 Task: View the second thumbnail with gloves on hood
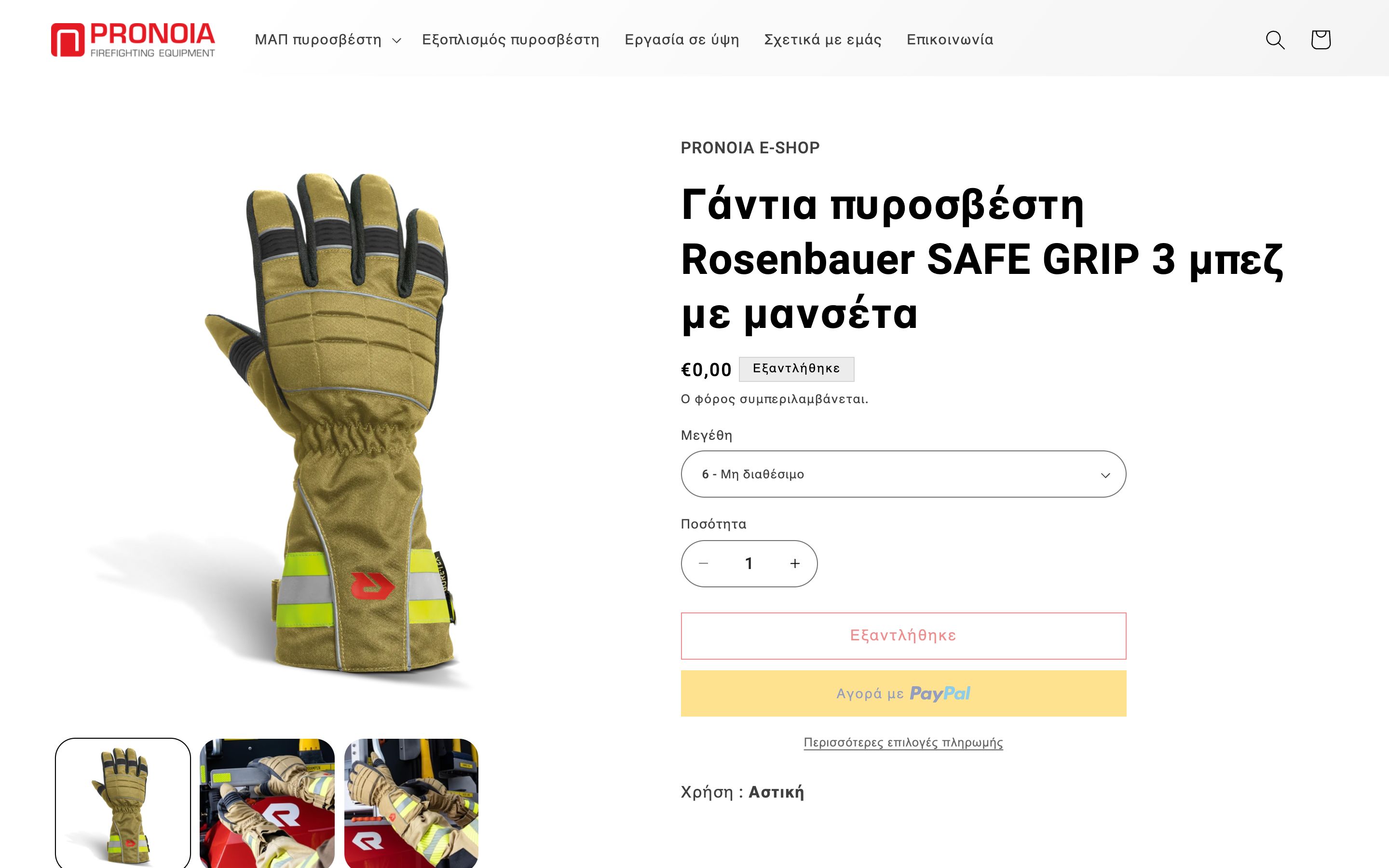point(267,803)
